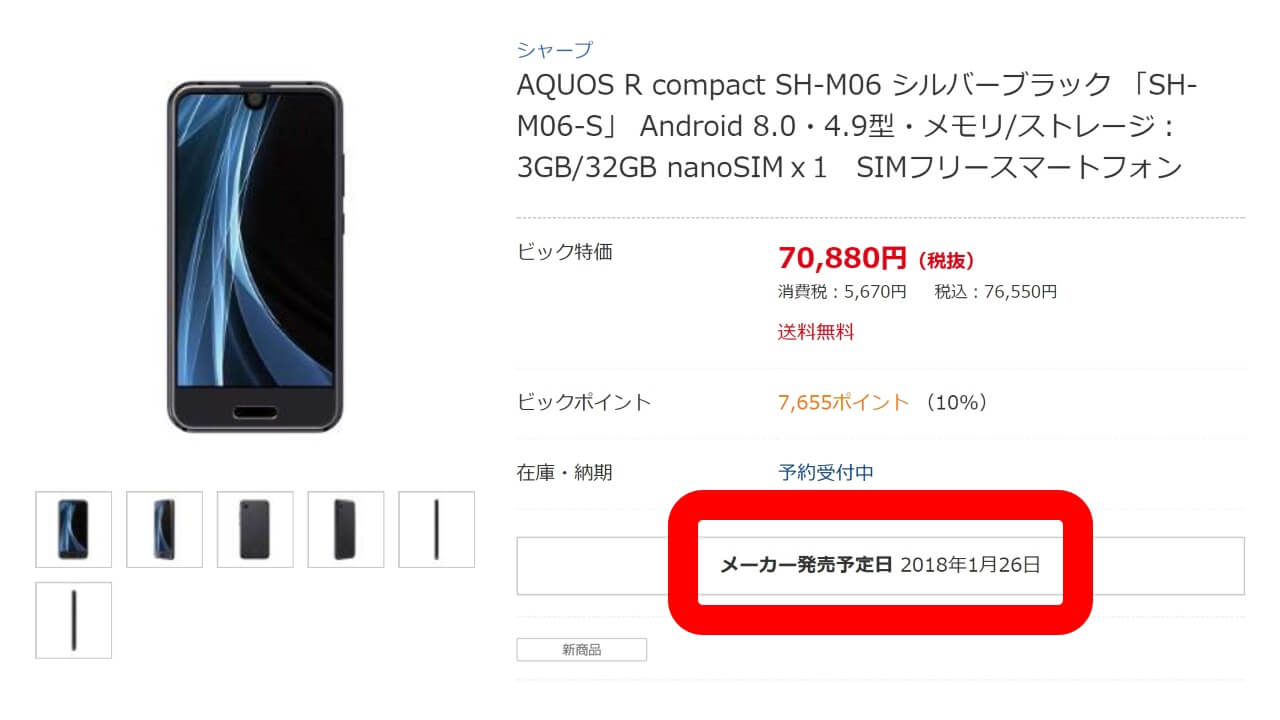Click the 在庫・納期 label
This screenshot has height=720, width=1280.
564,472
